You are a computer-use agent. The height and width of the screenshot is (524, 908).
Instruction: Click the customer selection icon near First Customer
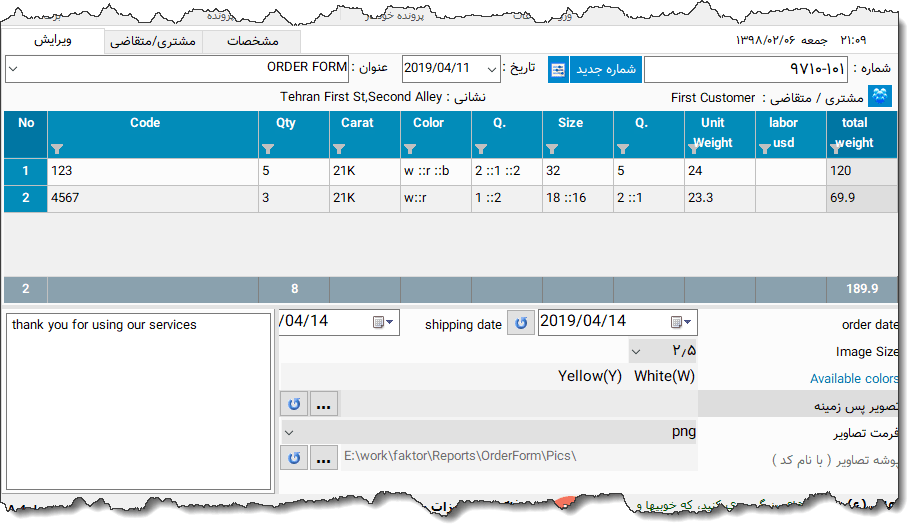879,97
